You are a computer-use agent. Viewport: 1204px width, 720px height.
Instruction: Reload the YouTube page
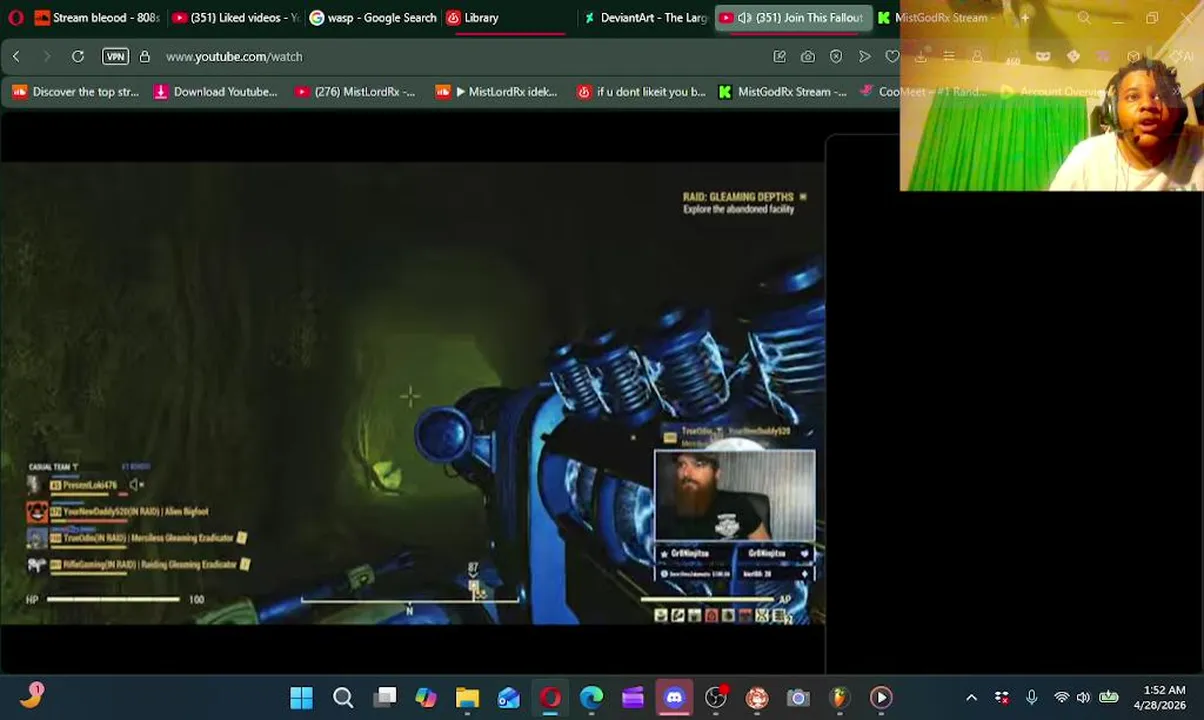tap(78, 56)
